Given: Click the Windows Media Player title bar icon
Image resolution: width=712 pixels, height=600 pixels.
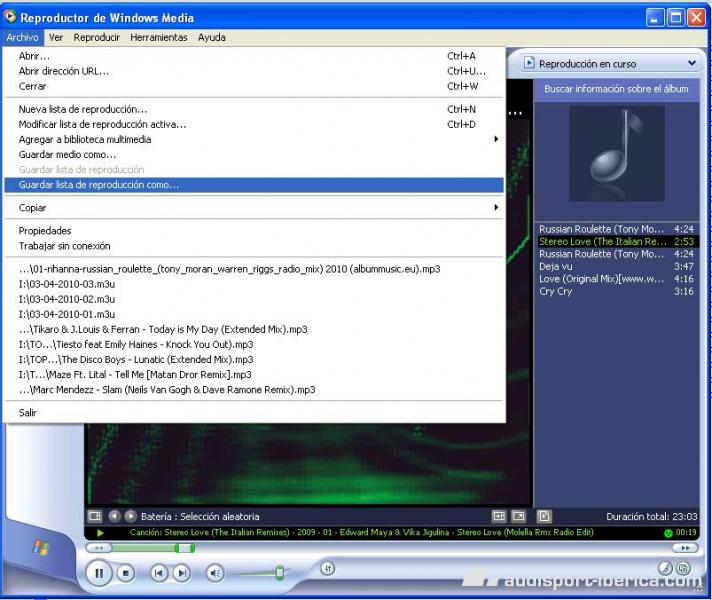Looking at the screenshot, I should coord(10,17).
